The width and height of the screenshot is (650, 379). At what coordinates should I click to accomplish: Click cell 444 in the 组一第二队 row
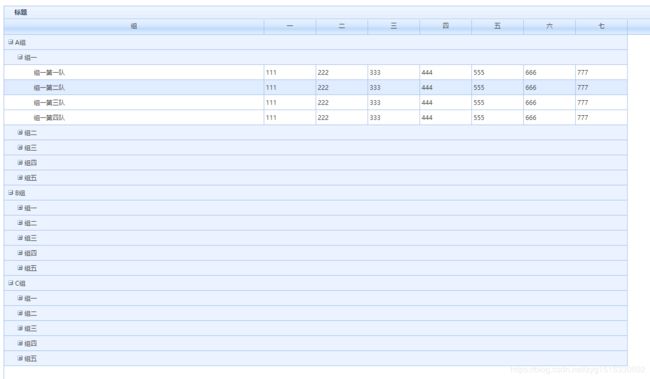point(446,87)
